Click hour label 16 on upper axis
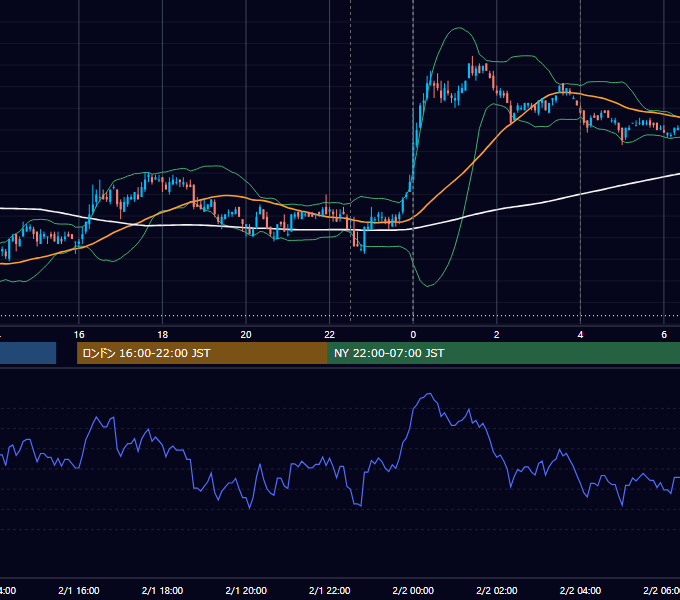Viewport: 680px width, 600px height. pyautogui.click(x=79, y=335)
